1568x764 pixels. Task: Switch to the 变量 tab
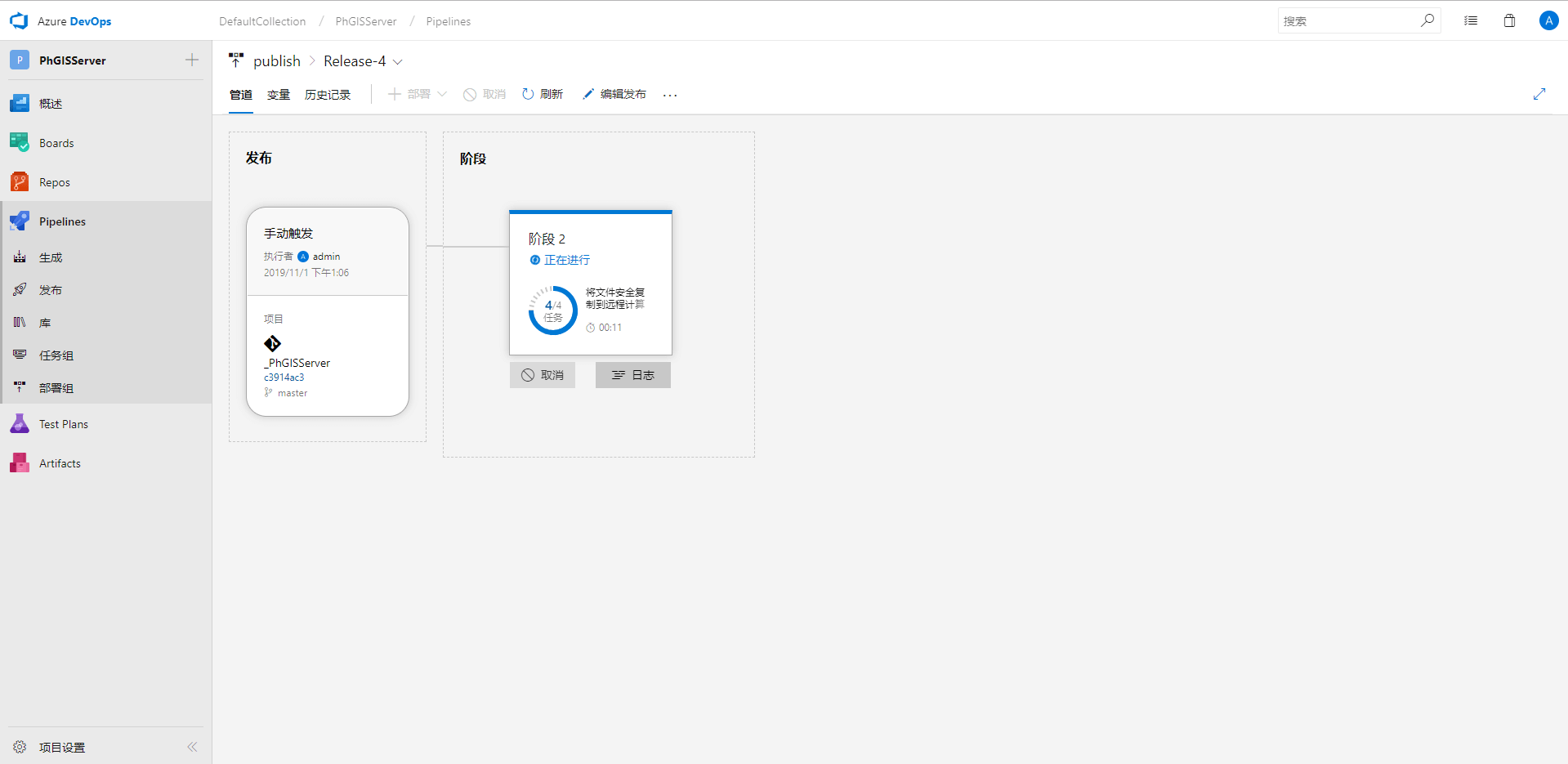[x=279, y=95]
